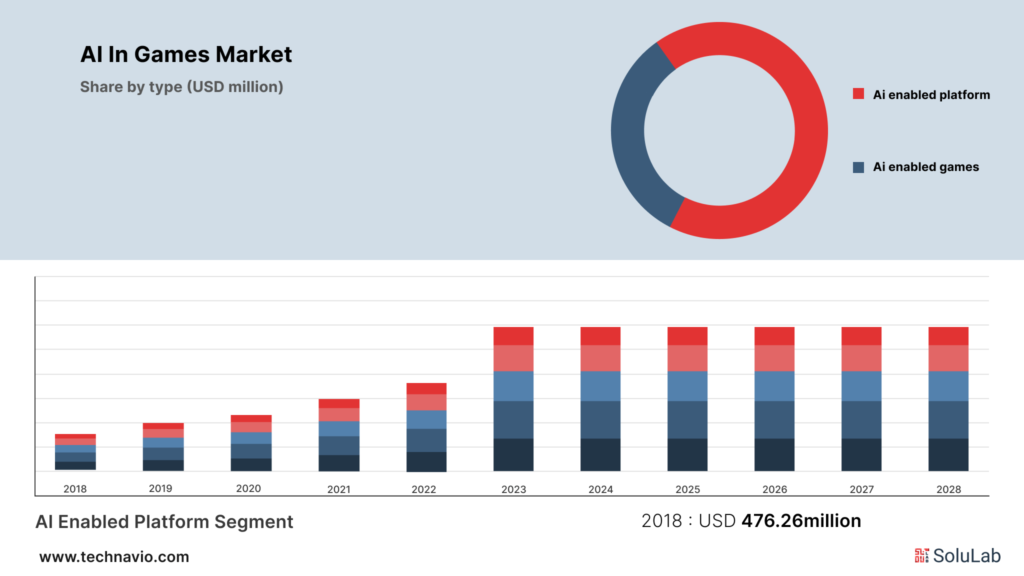Select the 2028 stacked bar
The width and height of the screenshot is (1024, 576).
948,399
